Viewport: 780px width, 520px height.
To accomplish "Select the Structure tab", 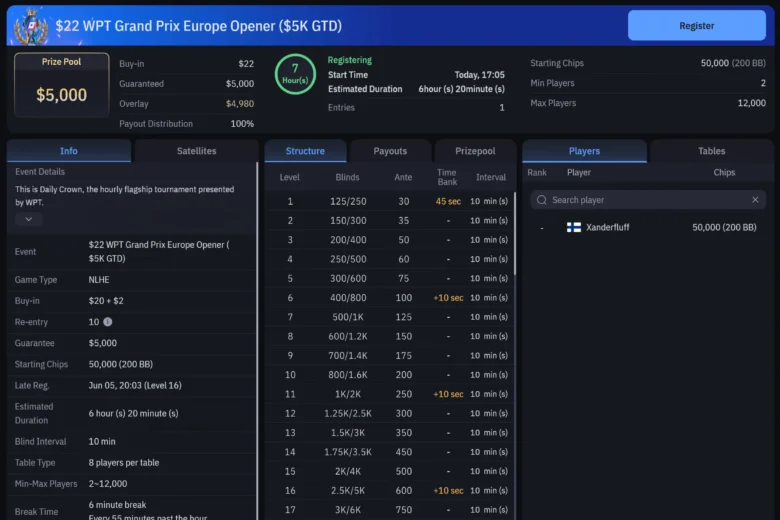I will click(305, 151).
